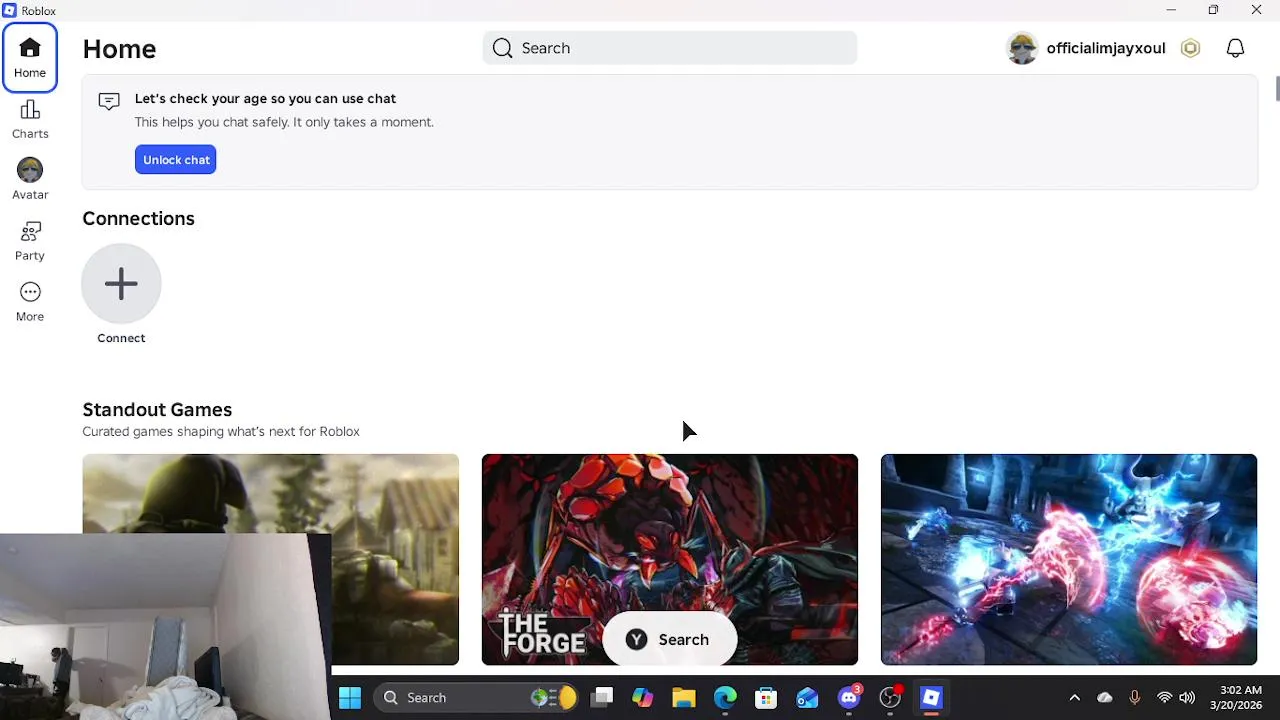Click the Y Search overlay button

pos(670,640)
